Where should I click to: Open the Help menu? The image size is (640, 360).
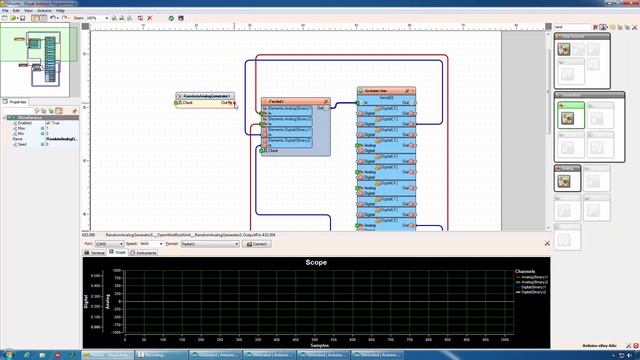click(60, 11)
